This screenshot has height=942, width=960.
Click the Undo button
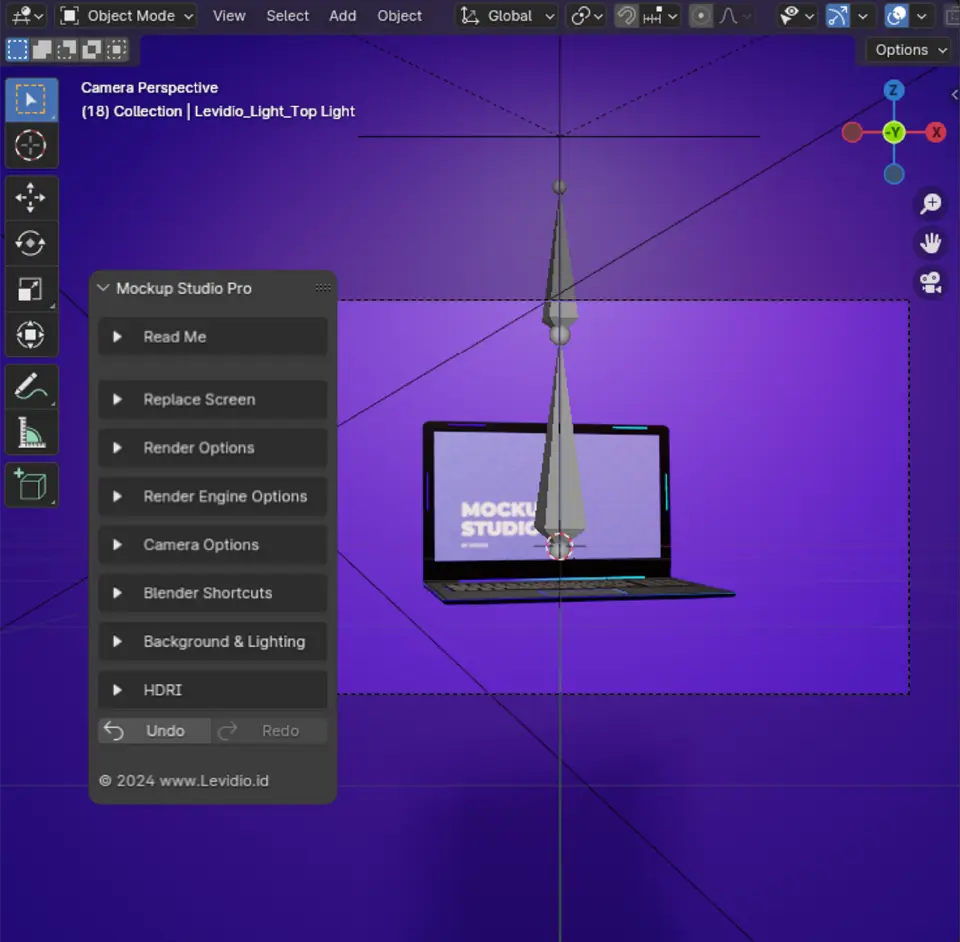click(154, 731)
